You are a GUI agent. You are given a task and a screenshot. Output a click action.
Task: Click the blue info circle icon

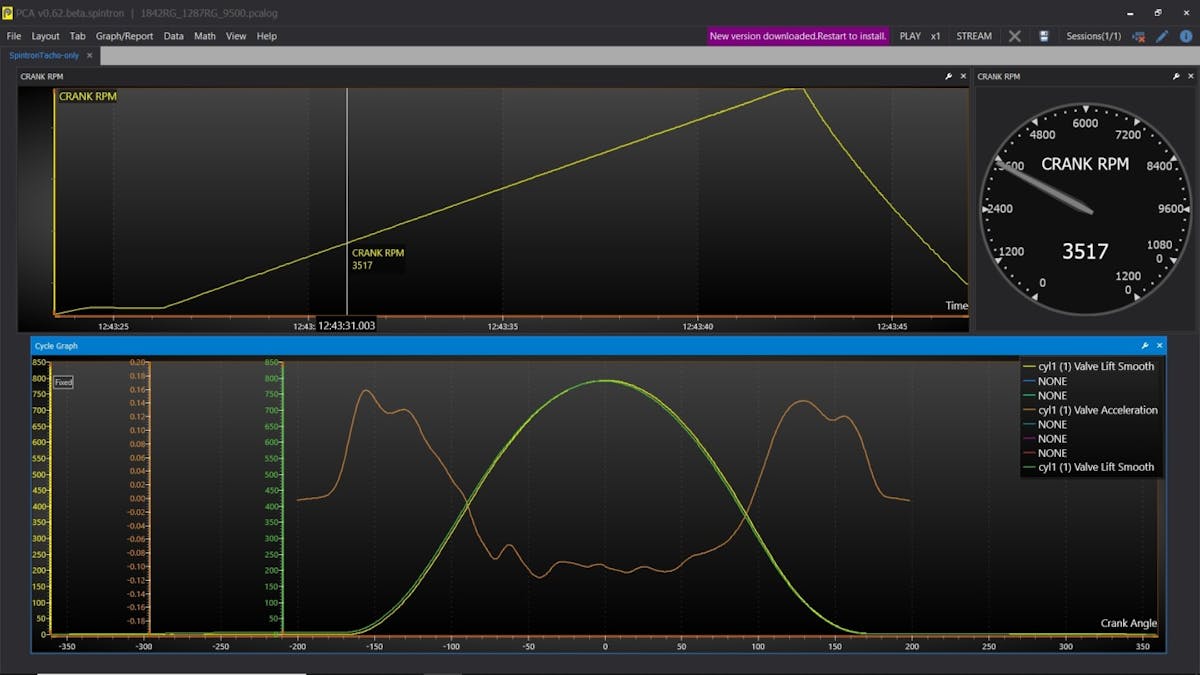click(1185, 36)
